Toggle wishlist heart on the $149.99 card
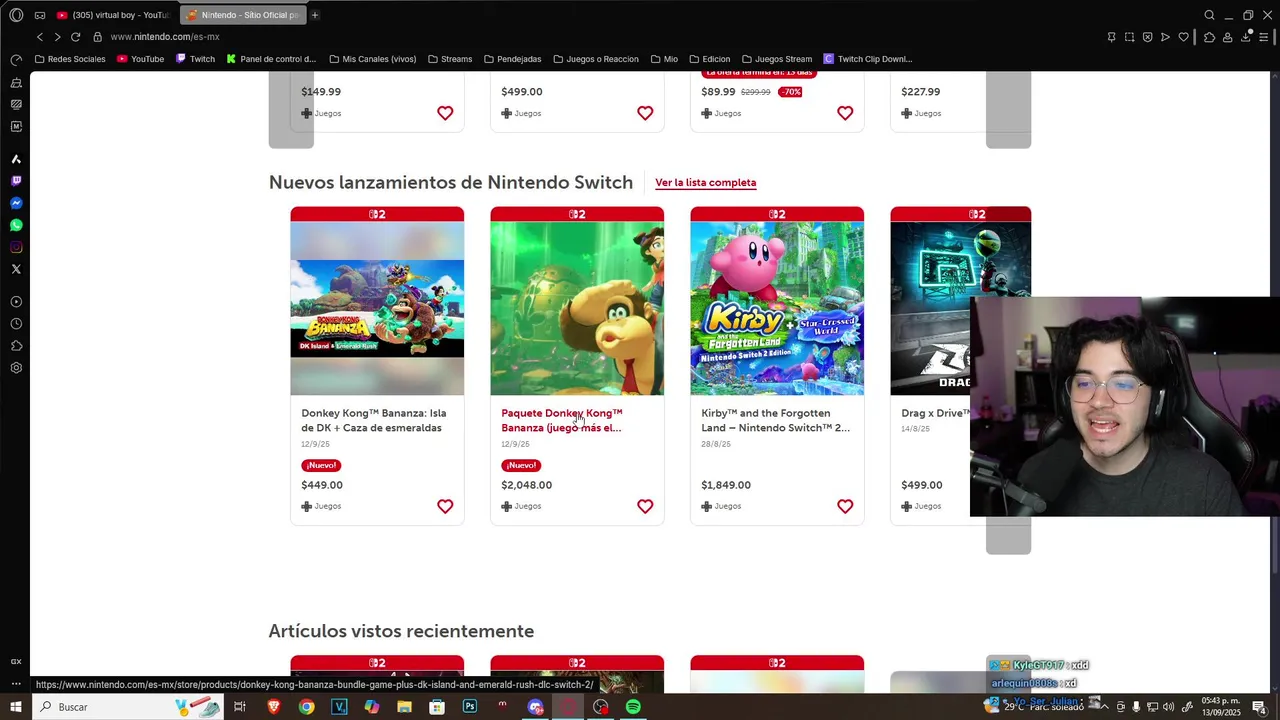This screenshot has height=720, width=1280. coord(445,114)
